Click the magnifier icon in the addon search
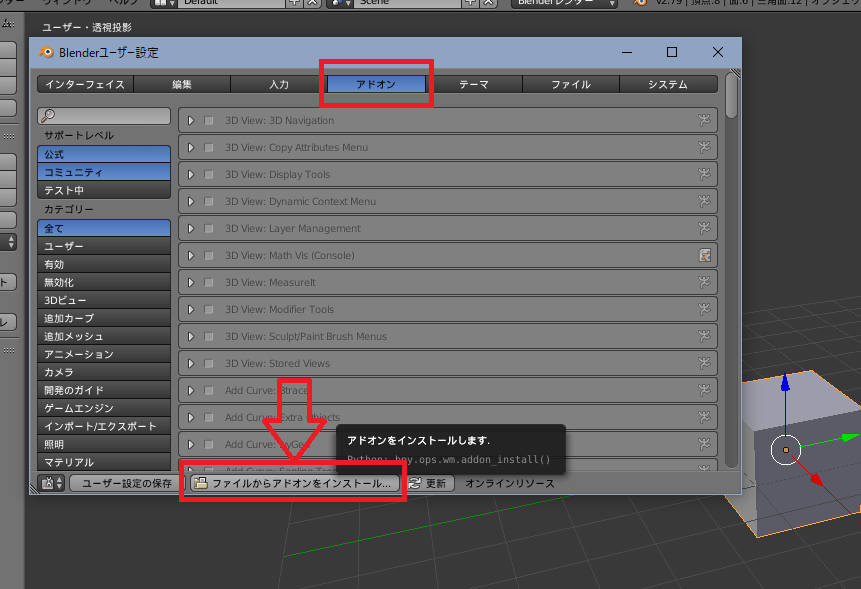The image size is (861, 589). coord(48,115)
